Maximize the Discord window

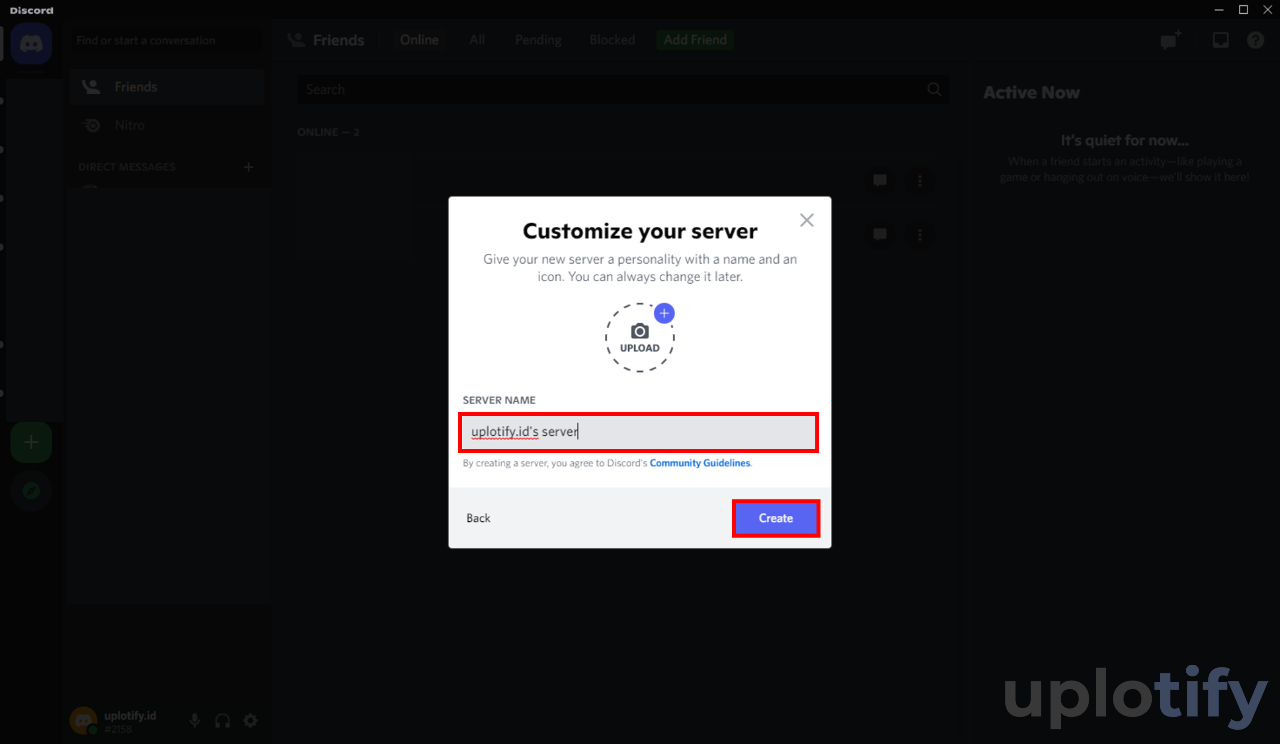(1243, 9)
